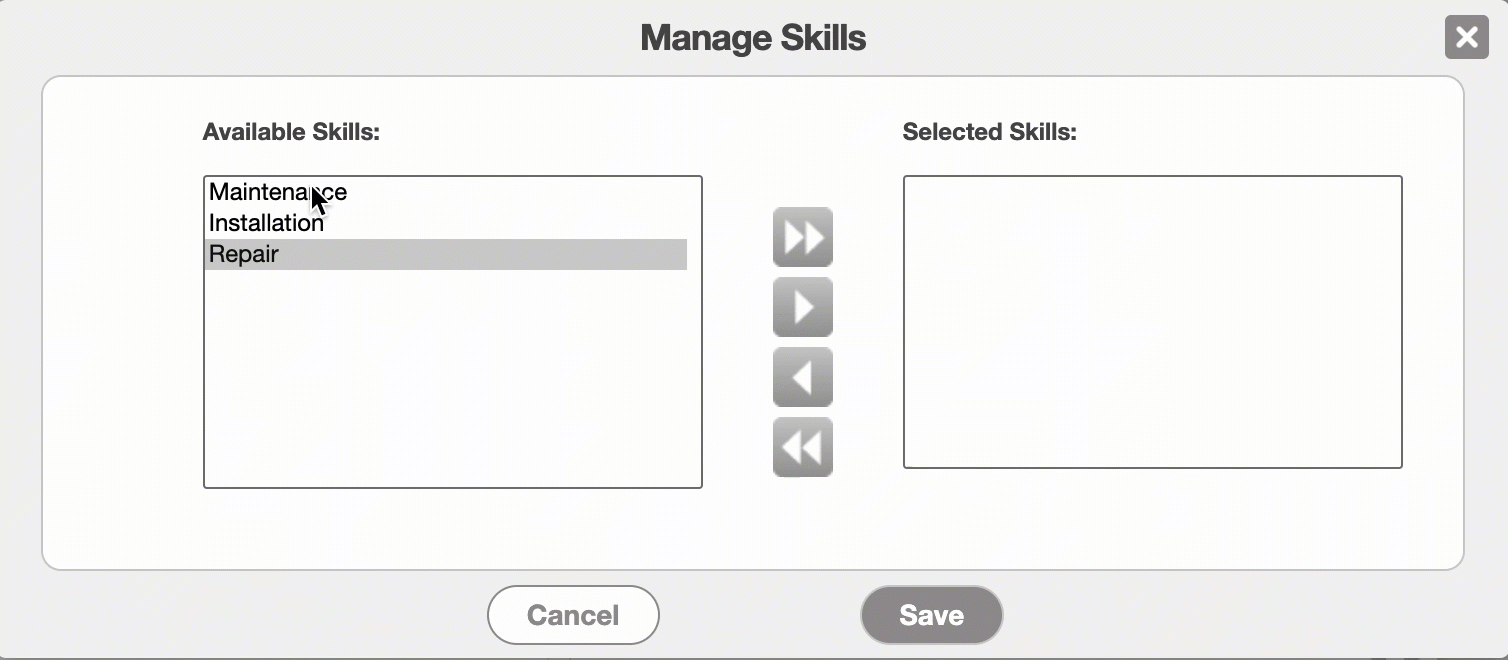Click the highlighted Repair skill
Image resolution: width=1508 pixels, height=660 pixels.
click(244, 254)
